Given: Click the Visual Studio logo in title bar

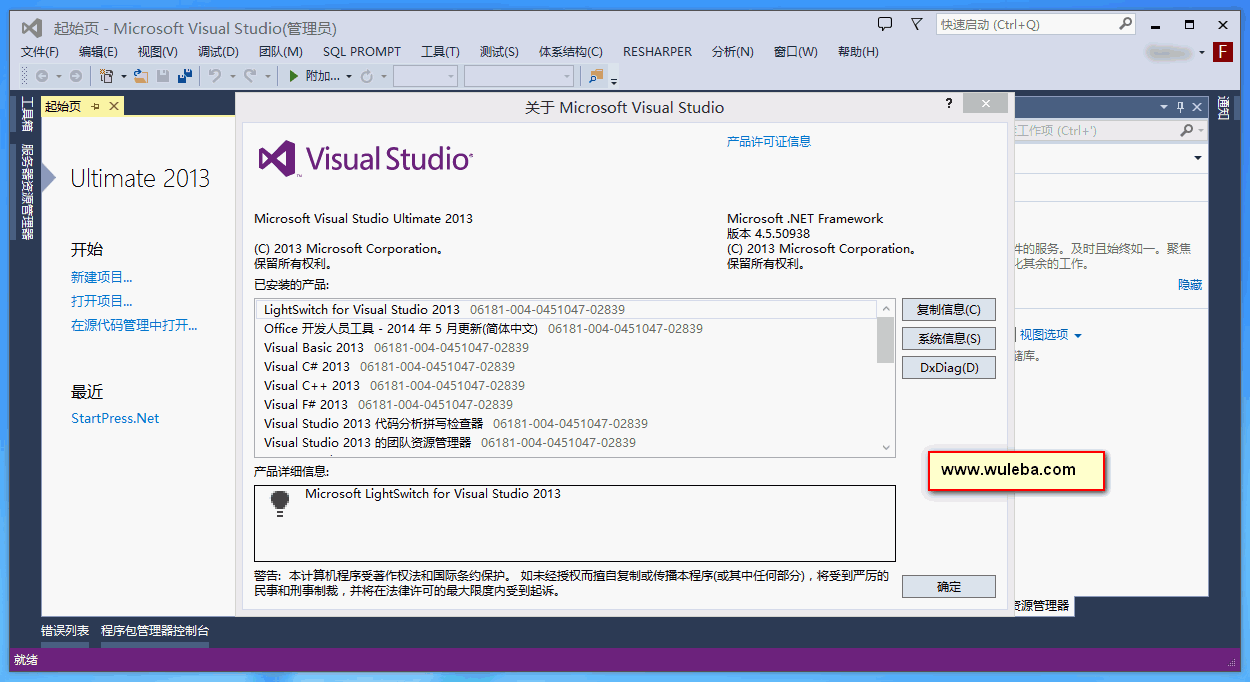Looking at the screenshot, I should (31, 27).
